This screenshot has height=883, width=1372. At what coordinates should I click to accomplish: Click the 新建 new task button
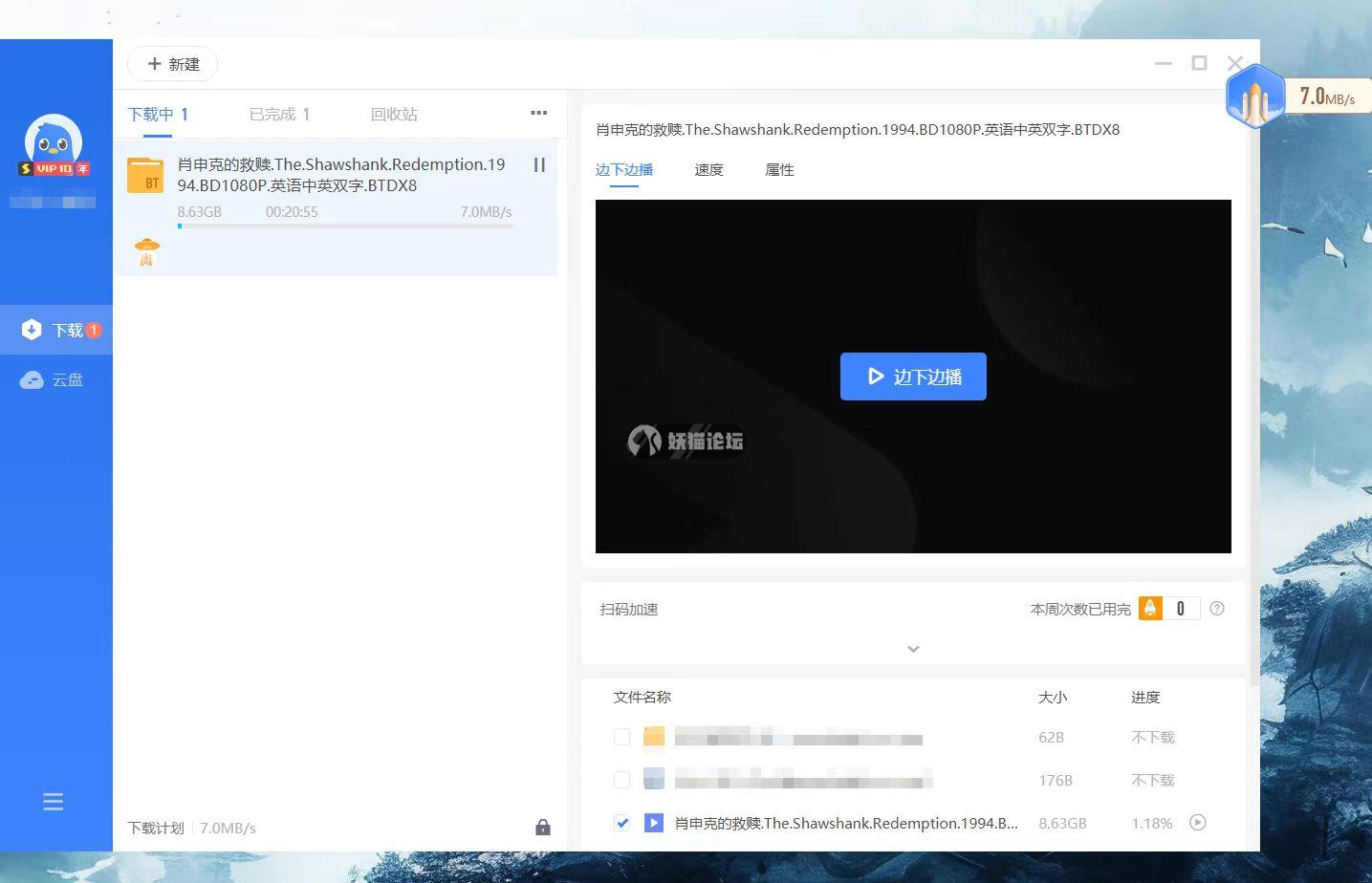pyautogui.click(x=173, y=64)
